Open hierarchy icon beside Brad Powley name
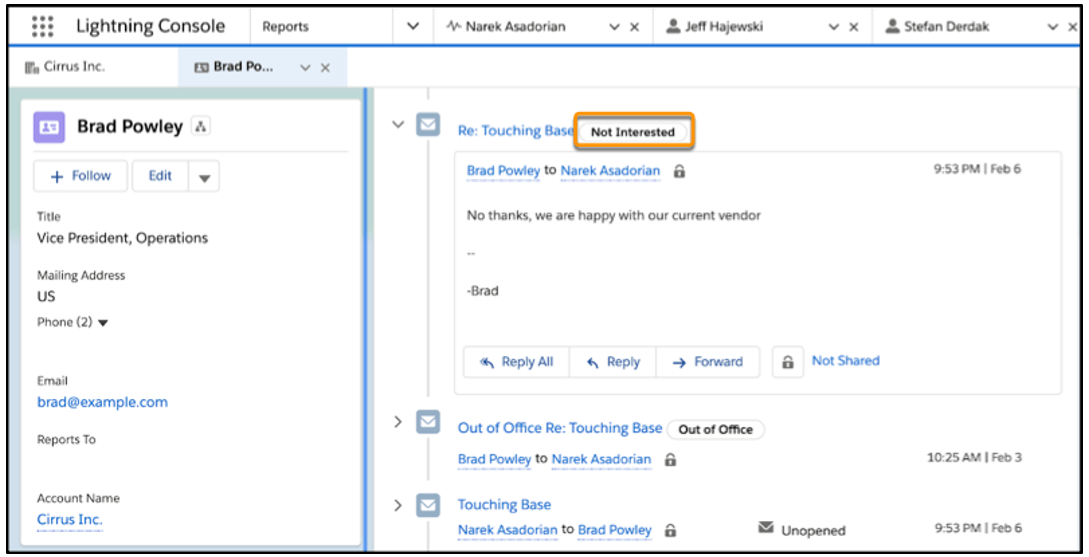Viewport: 1089px width, 557px height. click(x=201, y=126)
